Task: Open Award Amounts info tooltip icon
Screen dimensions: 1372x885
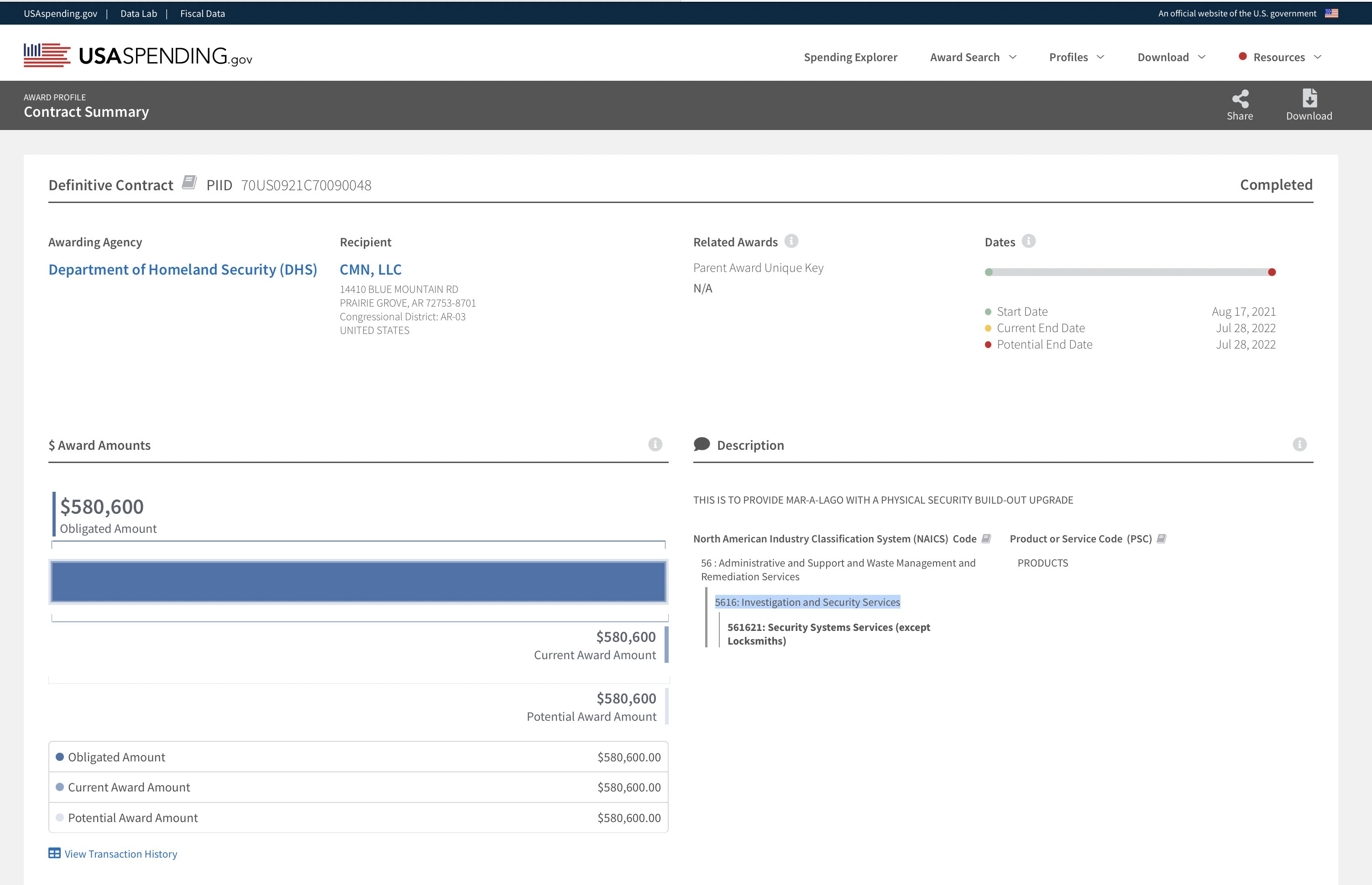Action: pos(655,444)
